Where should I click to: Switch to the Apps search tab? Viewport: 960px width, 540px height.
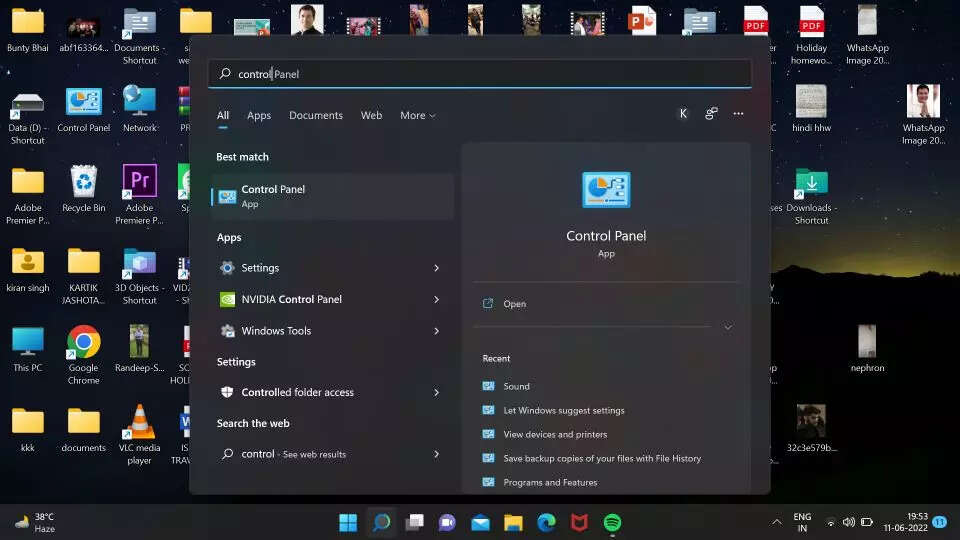coord(259,115)
